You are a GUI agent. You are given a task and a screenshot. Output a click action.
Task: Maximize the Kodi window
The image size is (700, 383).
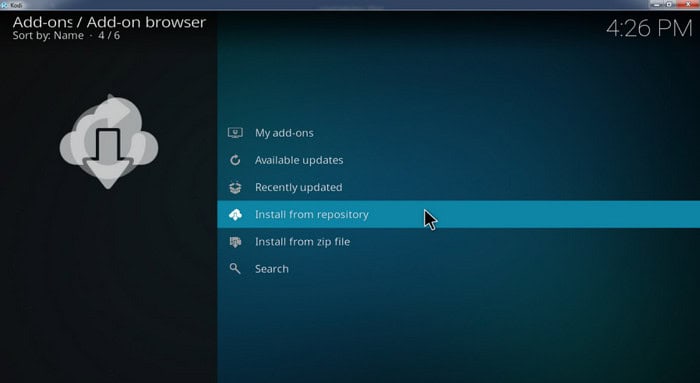[x=670, y=4]
